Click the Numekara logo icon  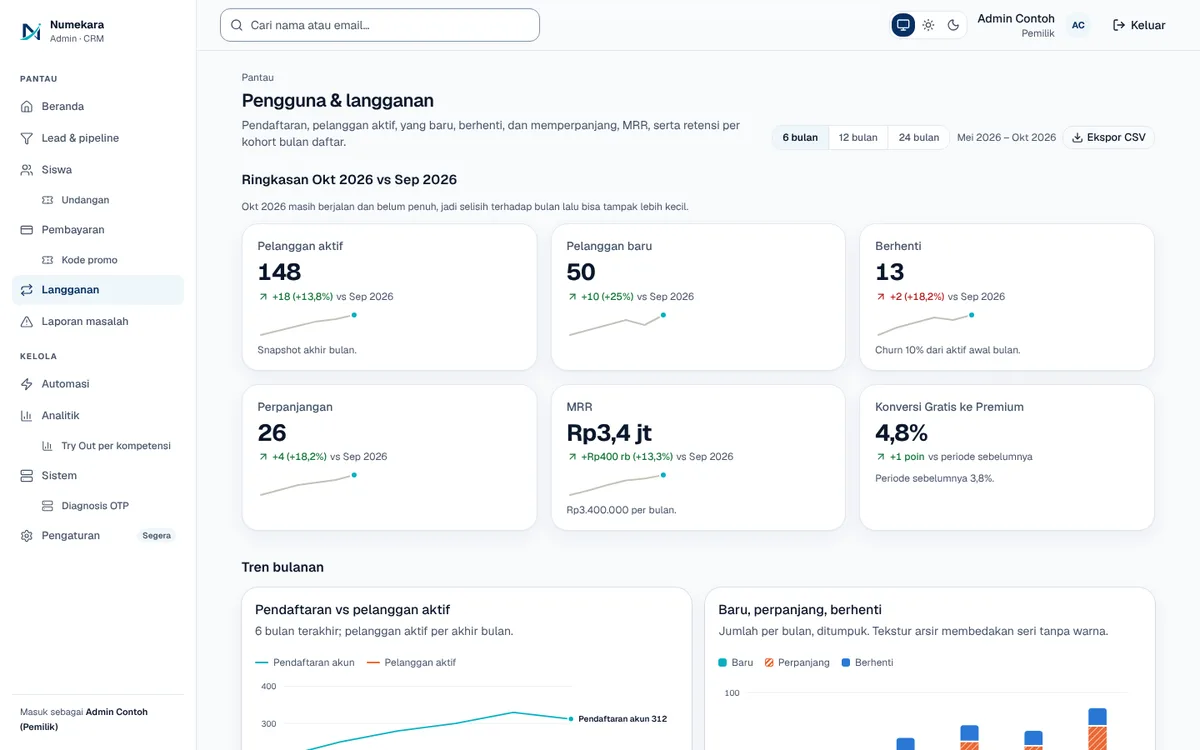click(x=31, y=31)
